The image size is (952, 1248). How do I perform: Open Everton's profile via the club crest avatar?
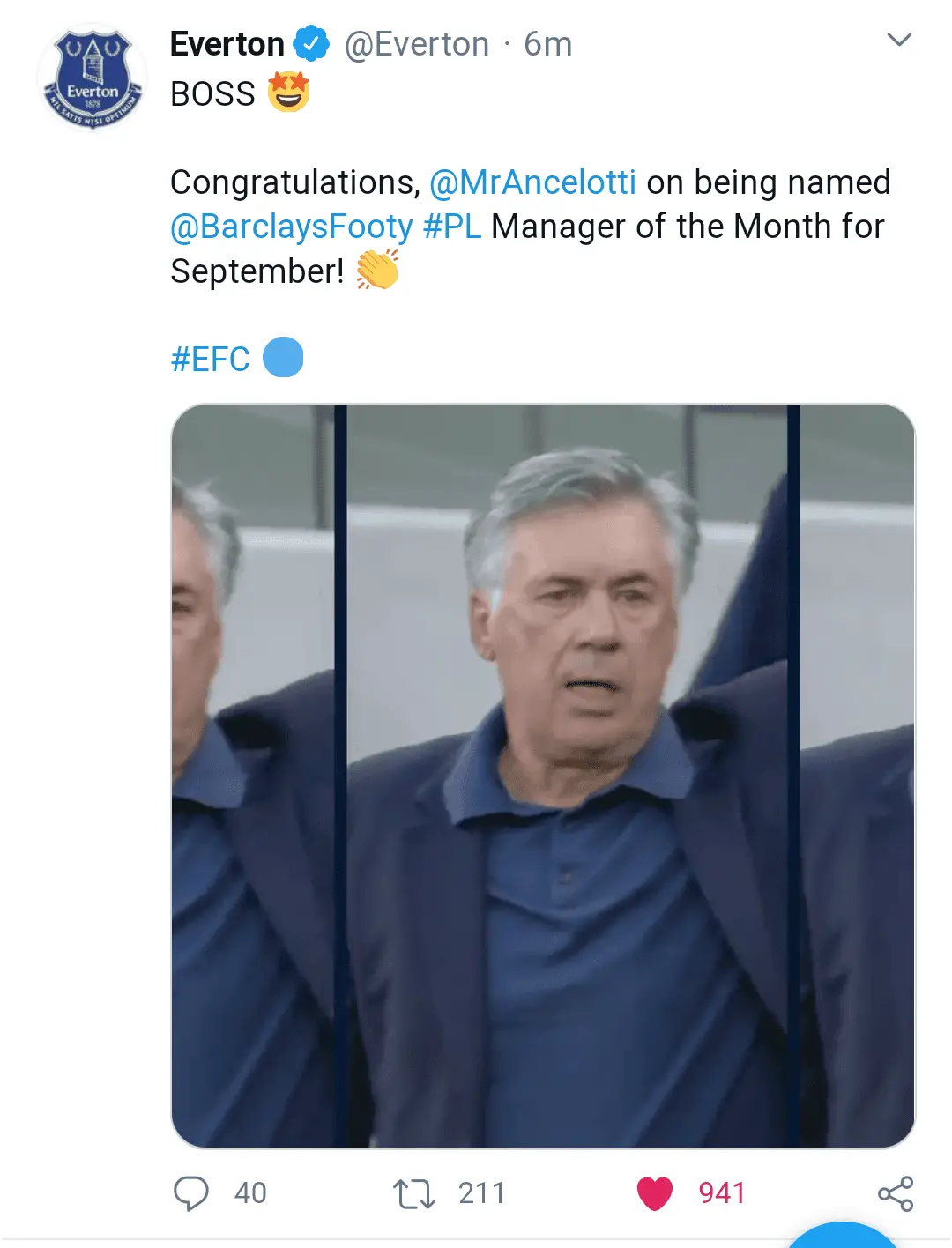[x=93, y=77]
